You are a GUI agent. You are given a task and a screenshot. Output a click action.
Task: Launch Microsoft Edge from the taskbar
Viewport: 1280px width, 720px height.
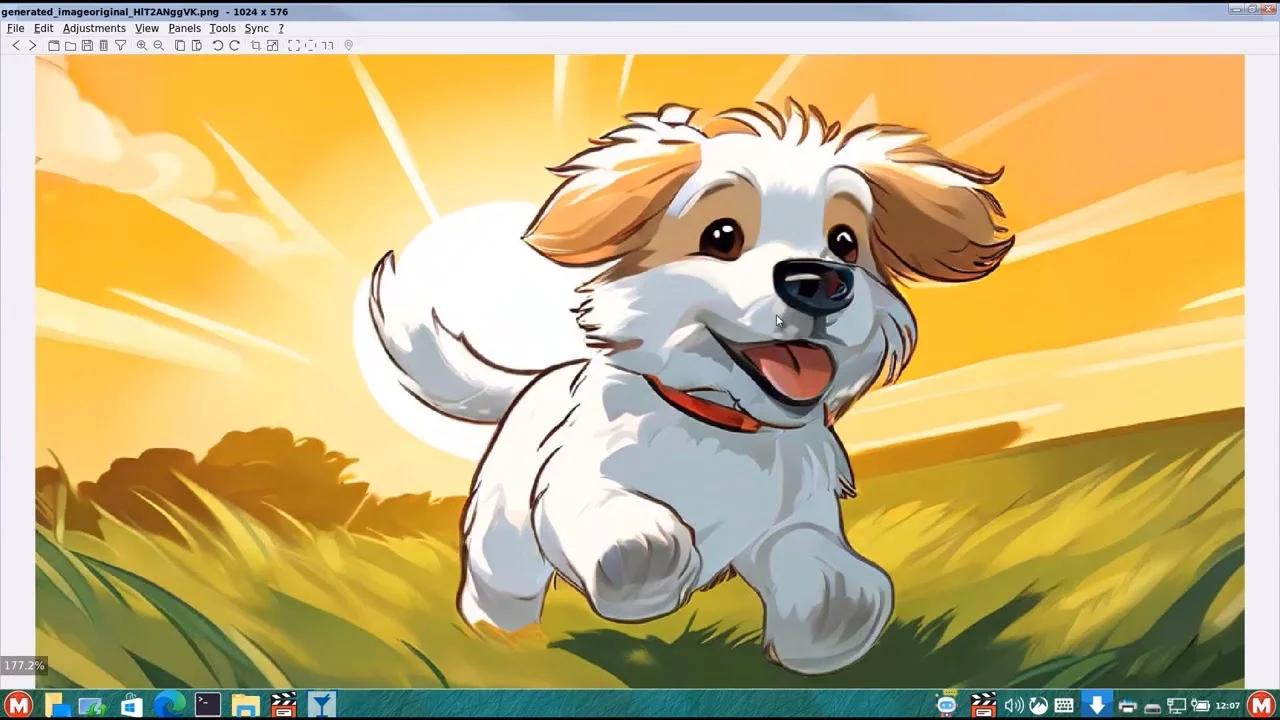tap(169, 705)
